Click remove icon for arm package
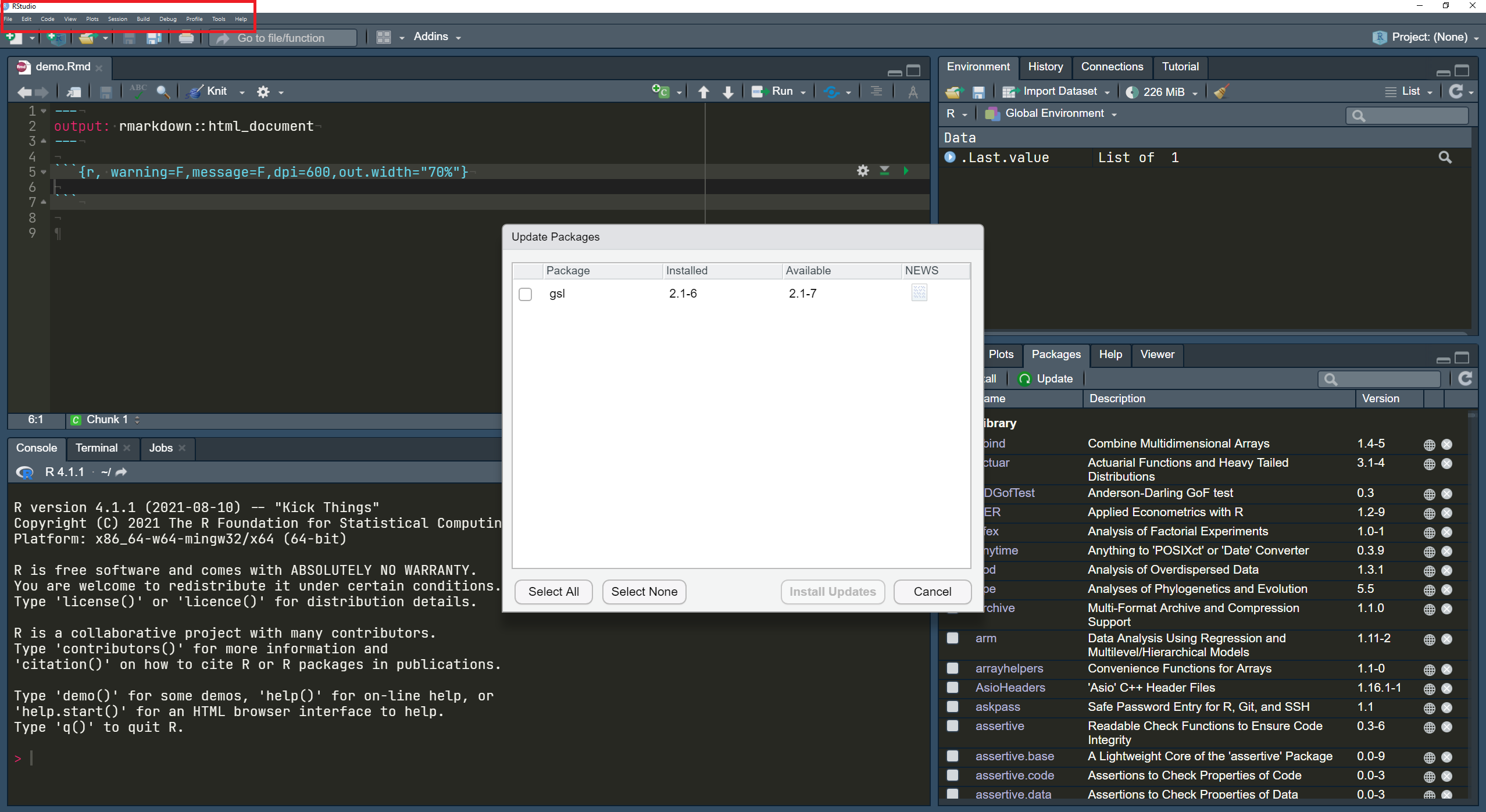This screenshot has width=1486, height=812. (1447, 639)
